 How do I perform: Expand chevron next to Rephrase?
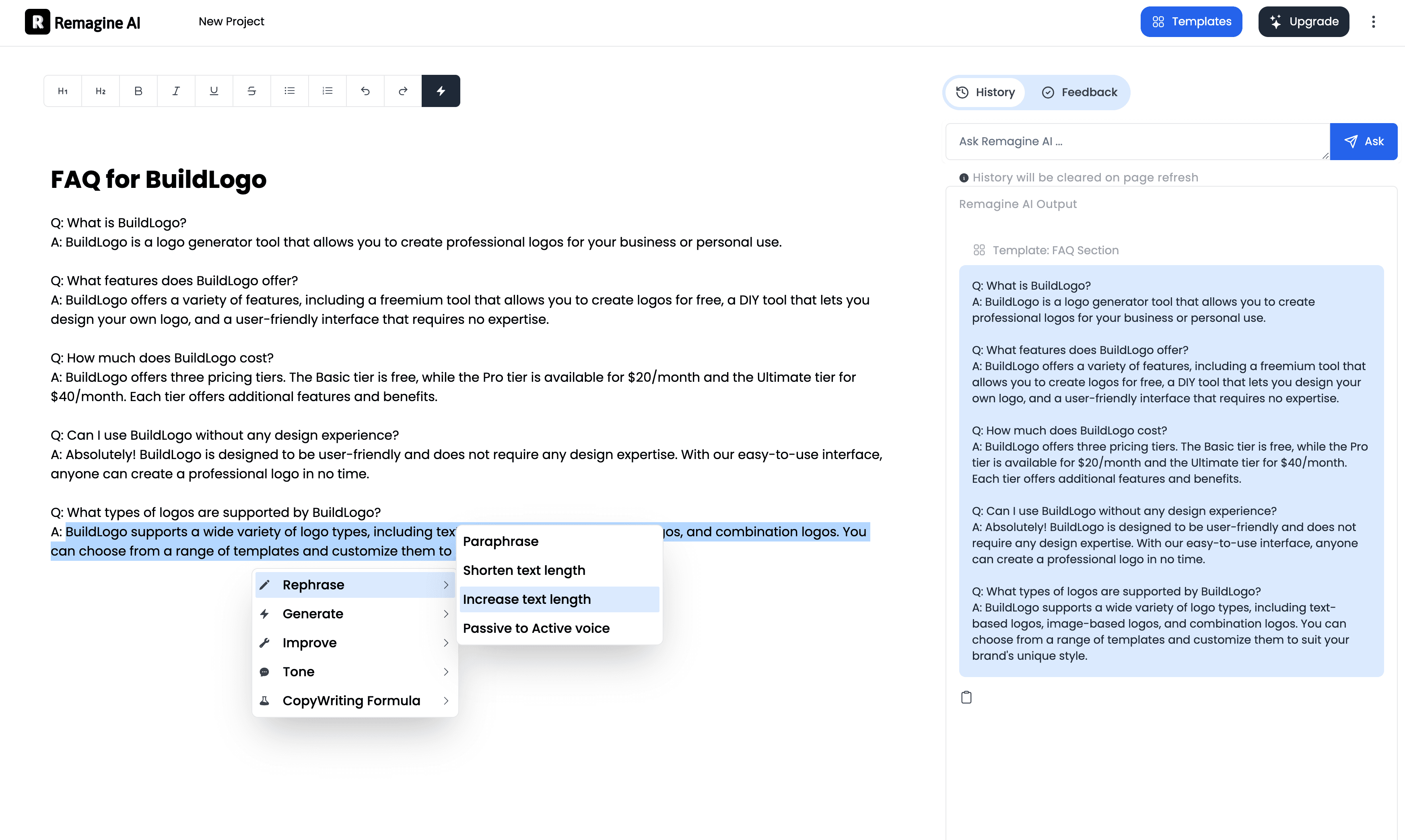446,585
